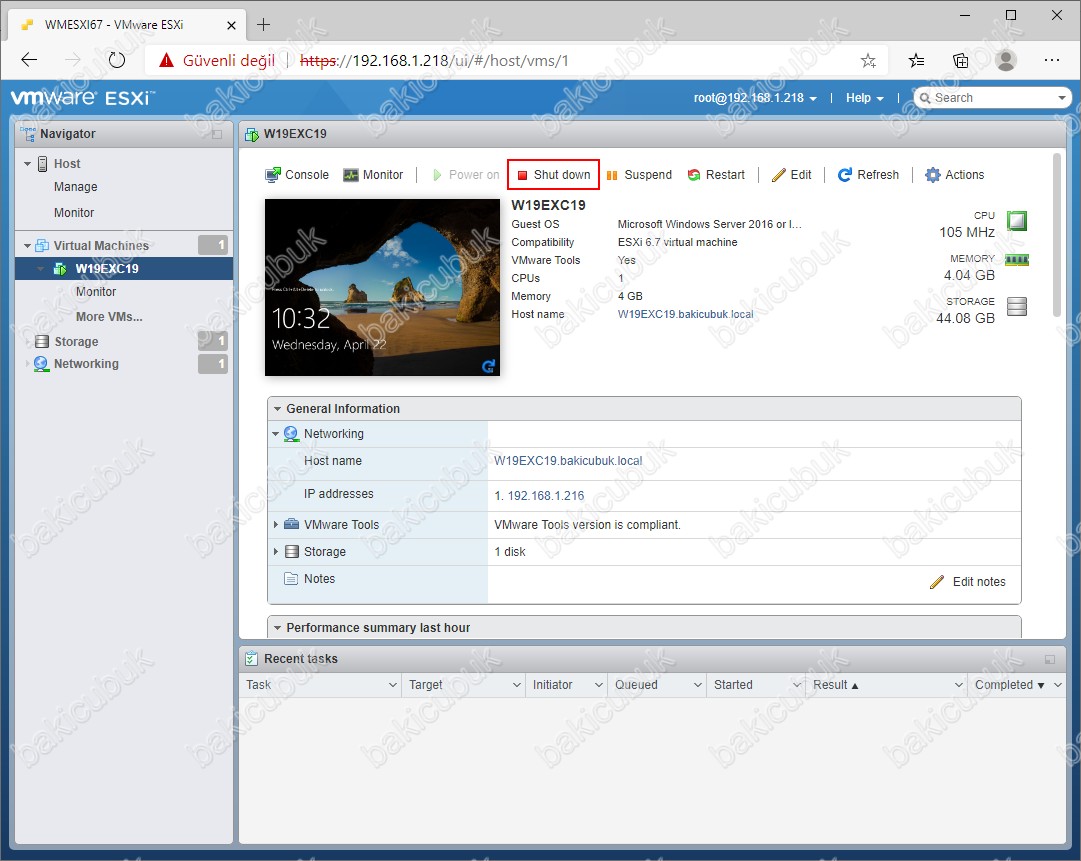Open Monitor under W19EXC19
This screenshot has width=1081, height=861.
tap(96, 292)
